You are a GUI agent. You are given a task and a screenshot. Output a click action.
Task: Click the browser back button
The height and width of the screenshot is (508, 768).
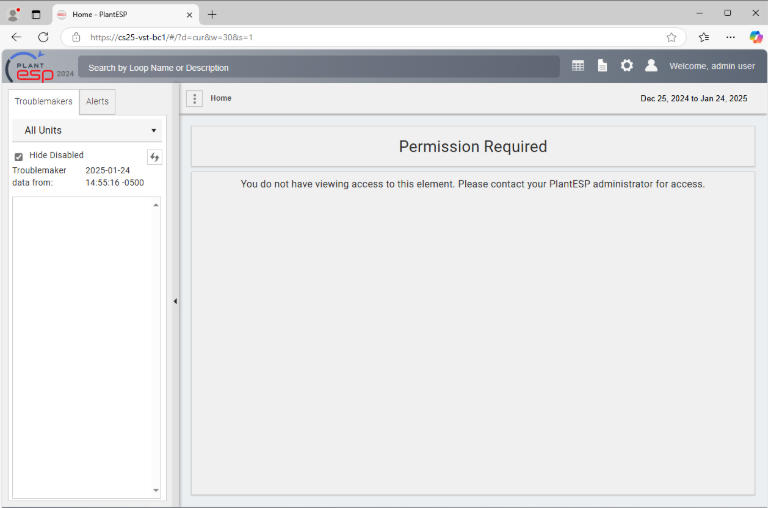(x=16, y=37)
